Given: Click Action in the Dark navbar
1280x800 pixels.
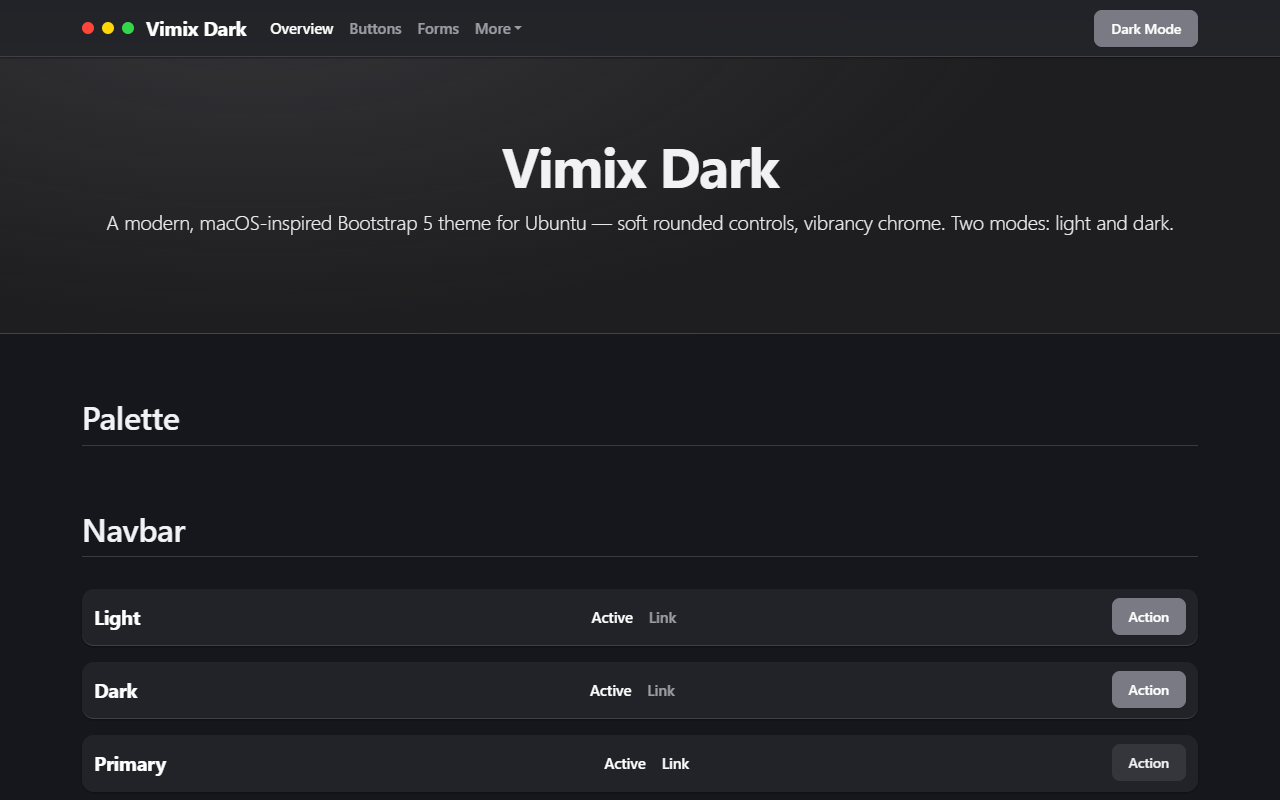Looking at the screenshot, I should click(x=1149, y=690).
